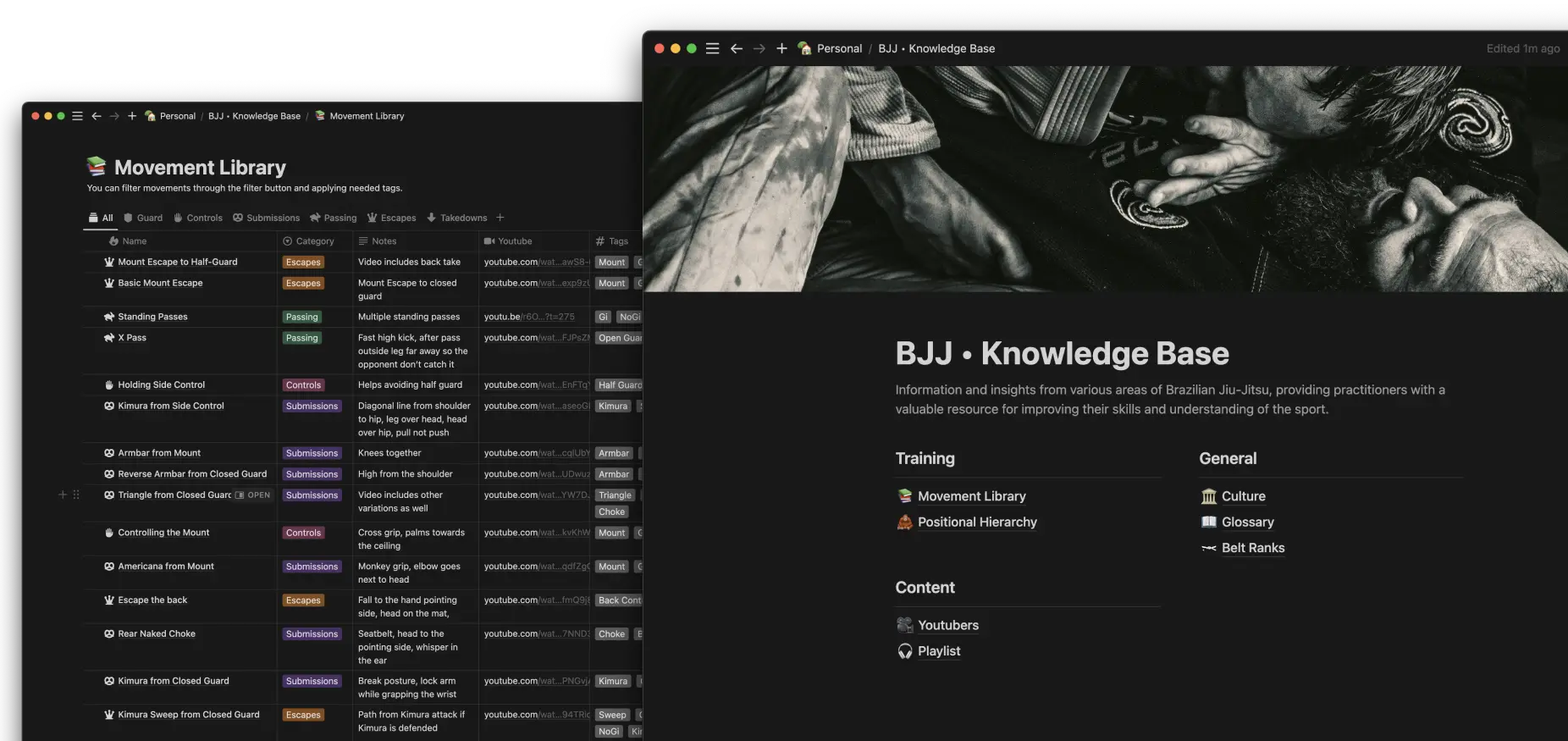
Task: Click the Movement Library page icon
Action: point(97,166)
